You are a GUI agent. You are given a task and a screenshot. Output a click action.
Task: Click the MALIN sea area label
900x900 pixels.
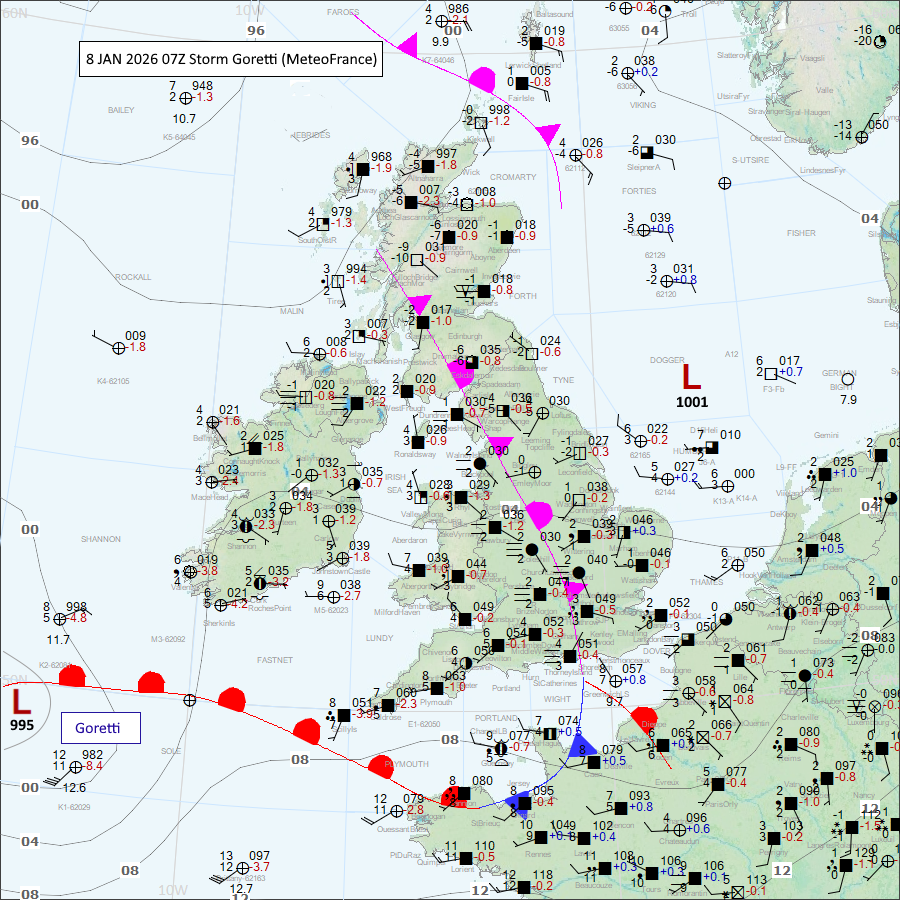coord(292,311)
